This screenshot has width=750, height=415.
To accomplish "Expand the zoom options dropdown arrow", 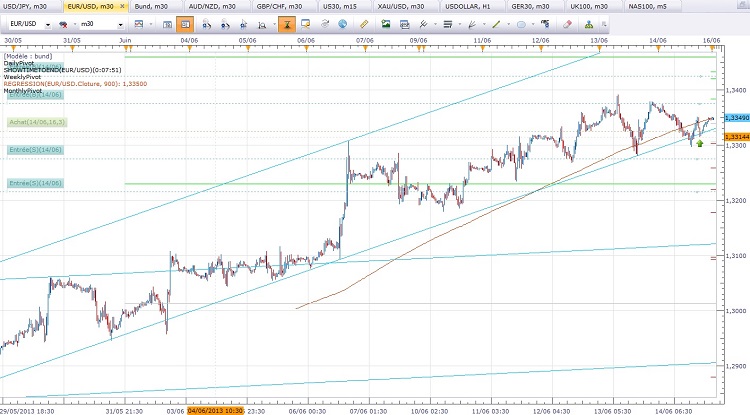I will coord(273,24).
